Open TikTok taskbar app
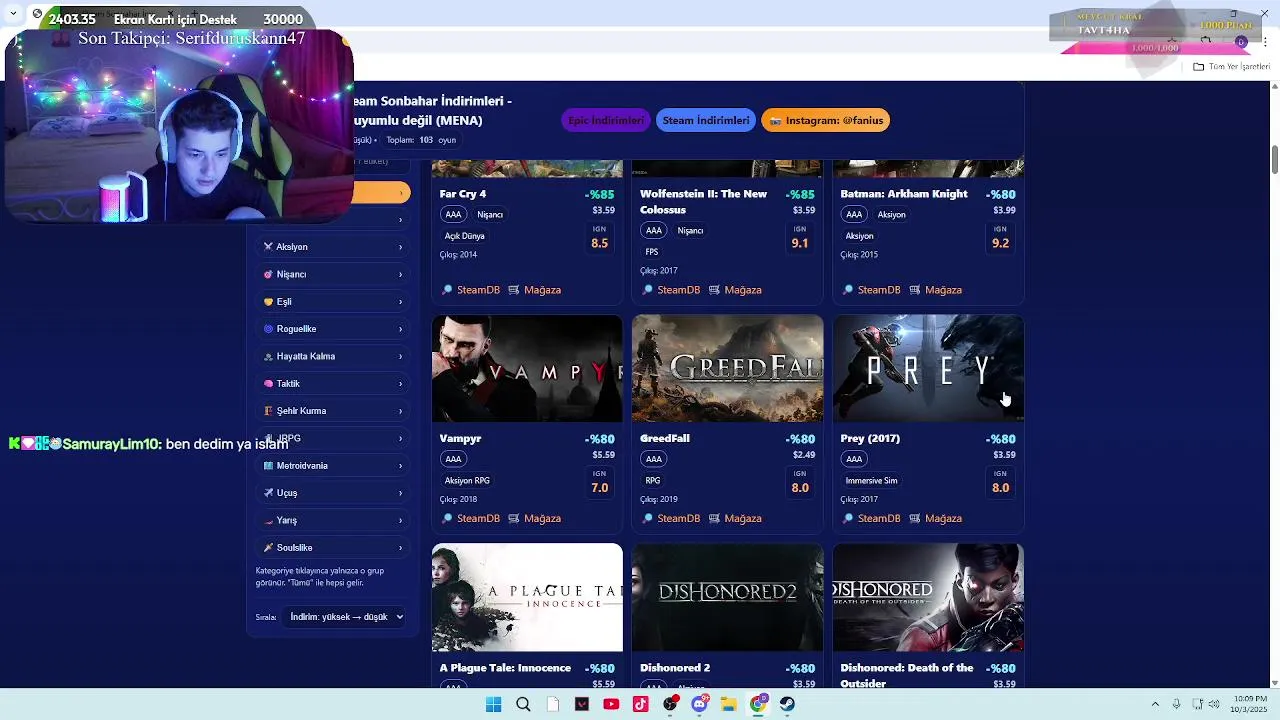 (641, 704)
